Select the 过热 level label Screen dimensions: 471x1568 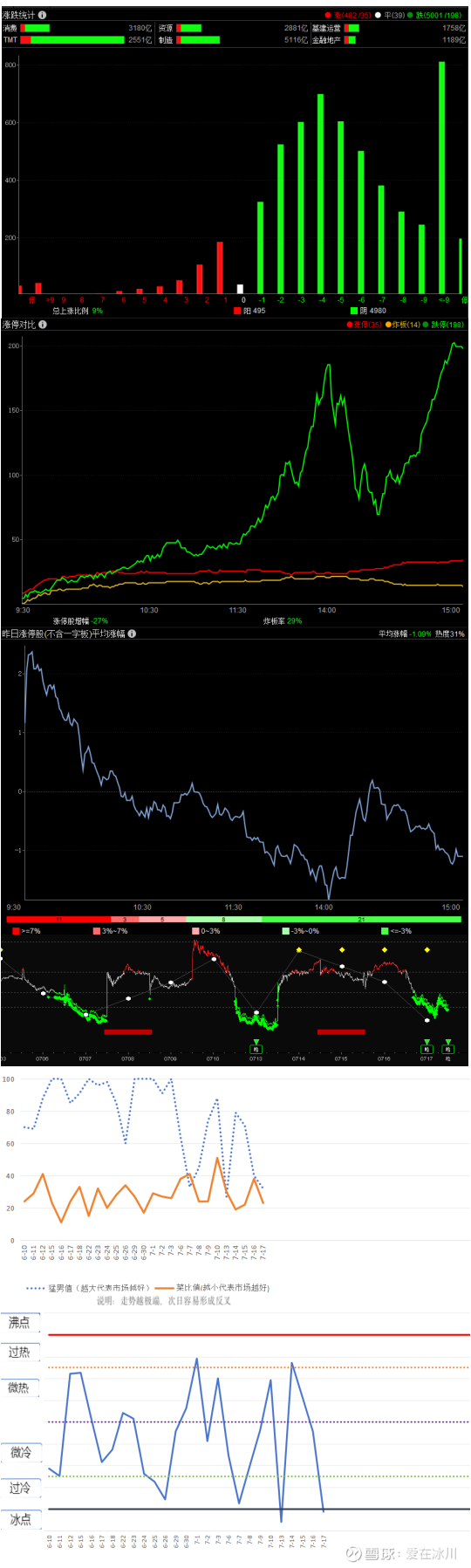coord(20,1352)
